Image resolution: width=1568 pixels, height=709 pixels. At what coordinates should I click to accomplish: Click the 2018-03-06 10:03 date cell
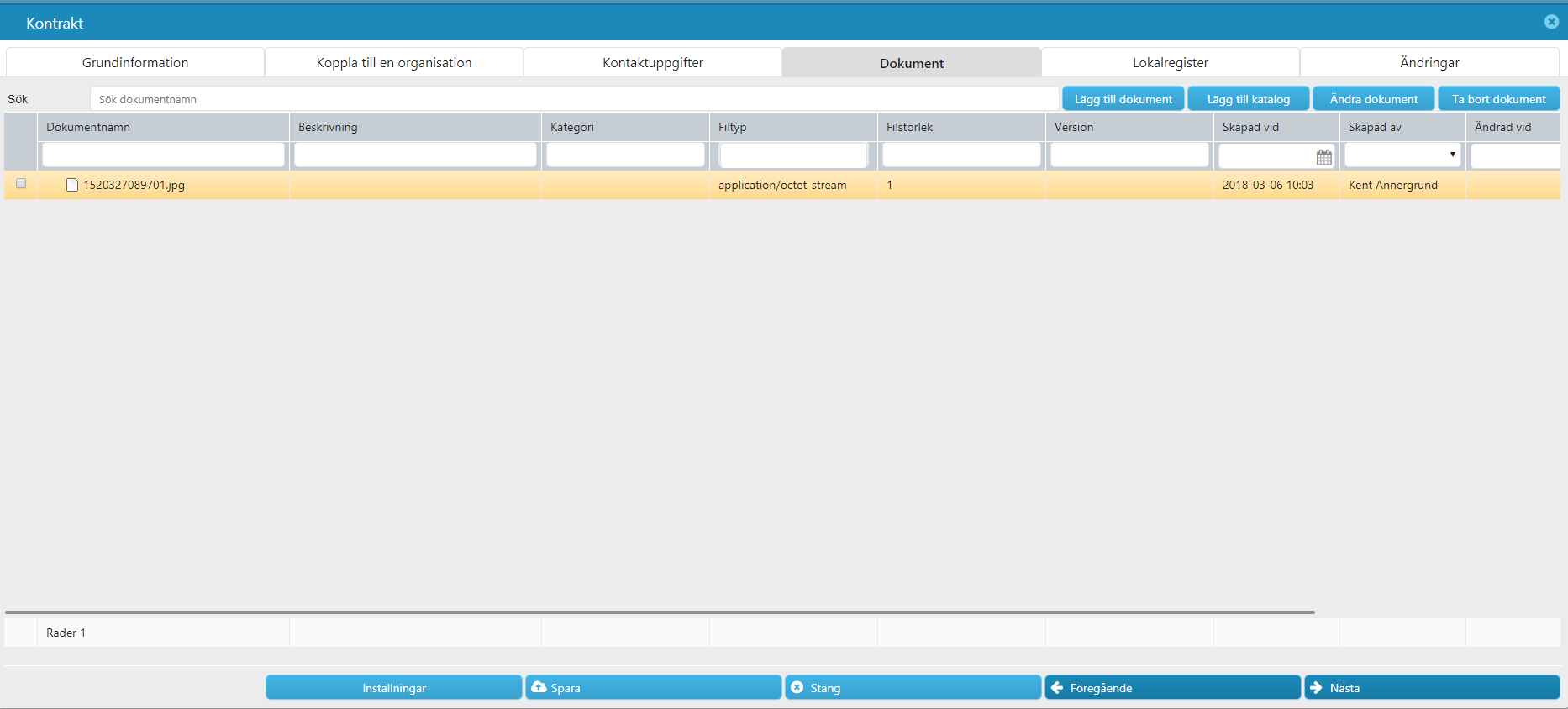(1277, 185)
